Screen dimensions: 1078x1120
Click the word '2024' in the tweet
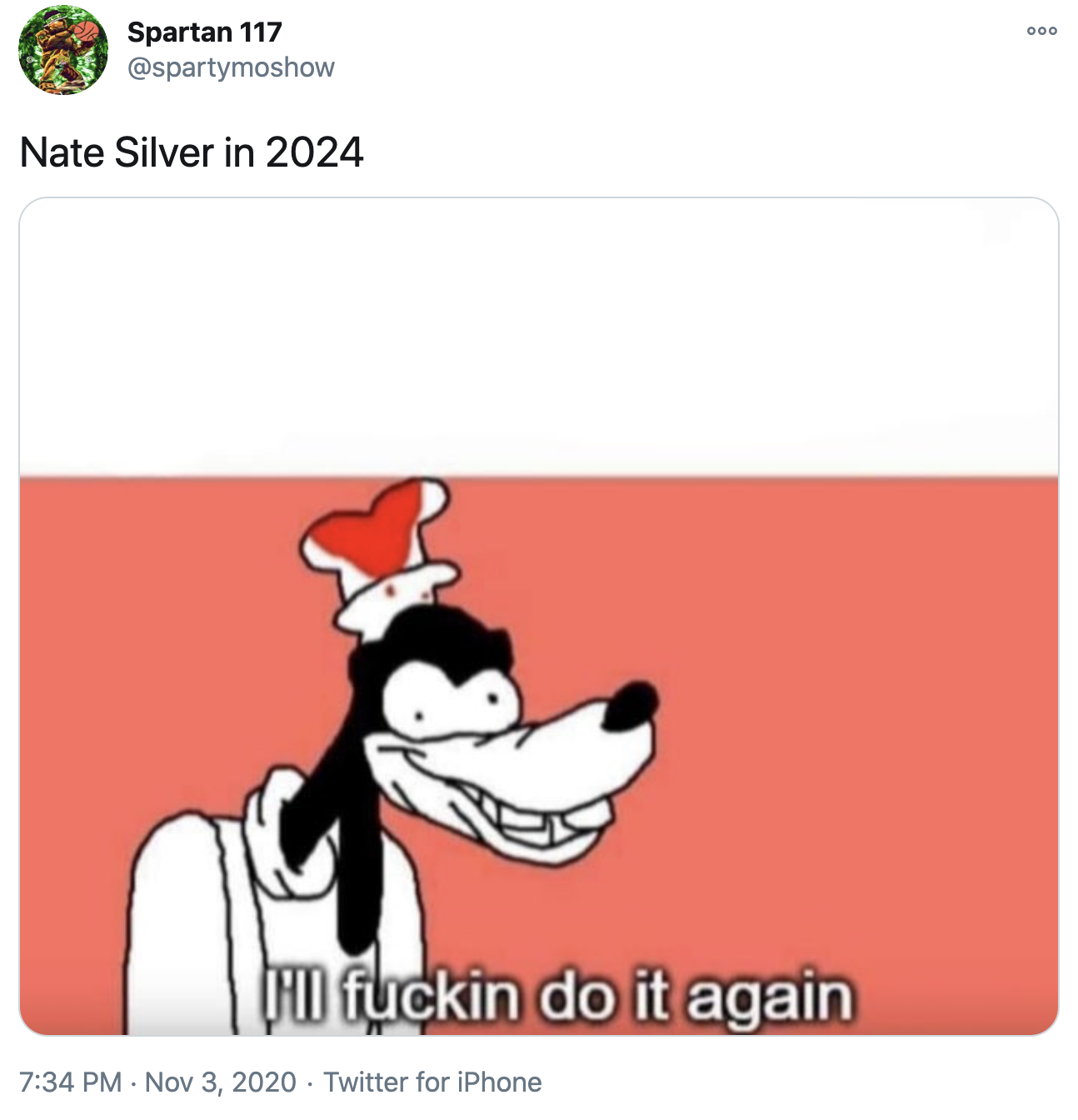coord(315,152)
